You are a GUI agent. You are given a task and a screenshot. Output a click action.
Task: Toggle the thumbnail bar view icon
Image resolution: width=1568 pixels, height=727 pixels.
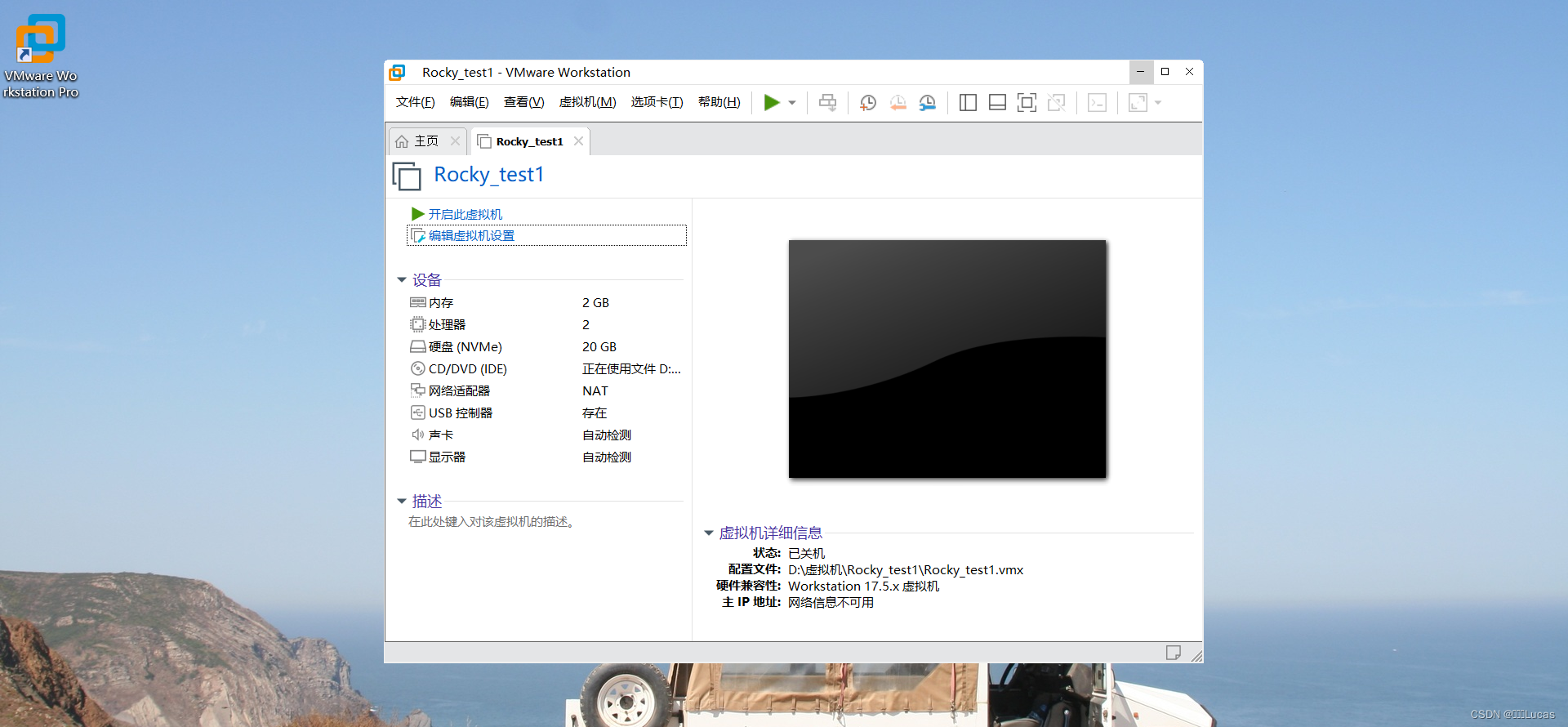coord(997,102)
